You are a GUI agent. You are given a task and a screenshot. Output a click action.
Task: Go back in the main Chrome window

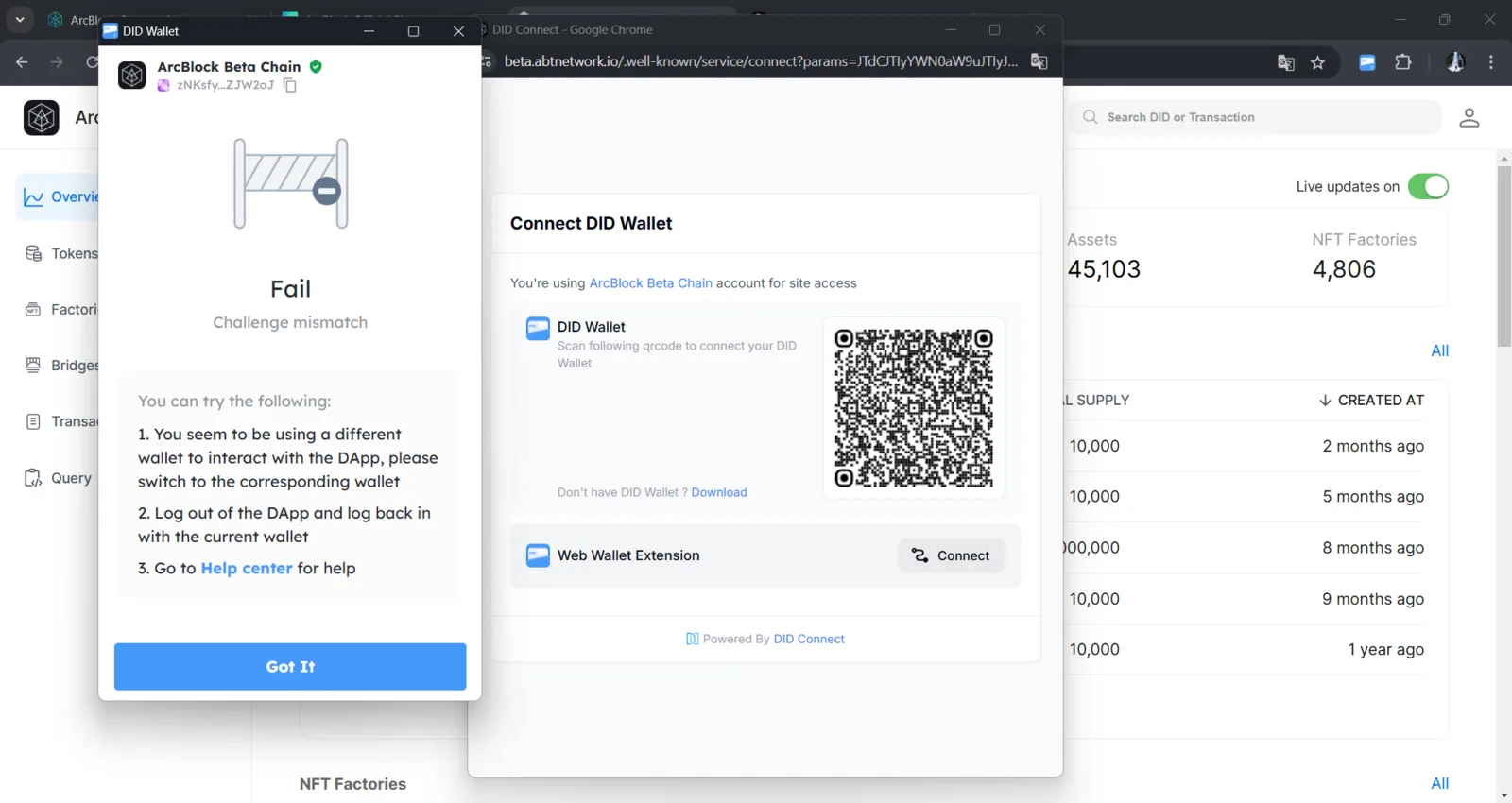[22, 62]
